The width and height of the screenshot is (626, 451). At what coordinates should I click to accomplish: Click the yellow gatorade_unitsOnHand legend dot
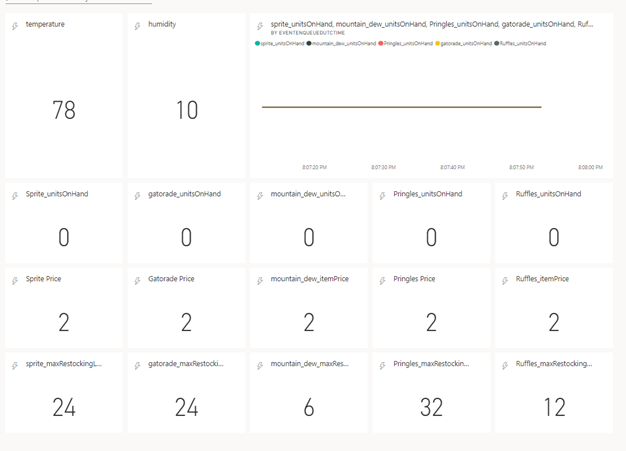(x=438, y=44)
